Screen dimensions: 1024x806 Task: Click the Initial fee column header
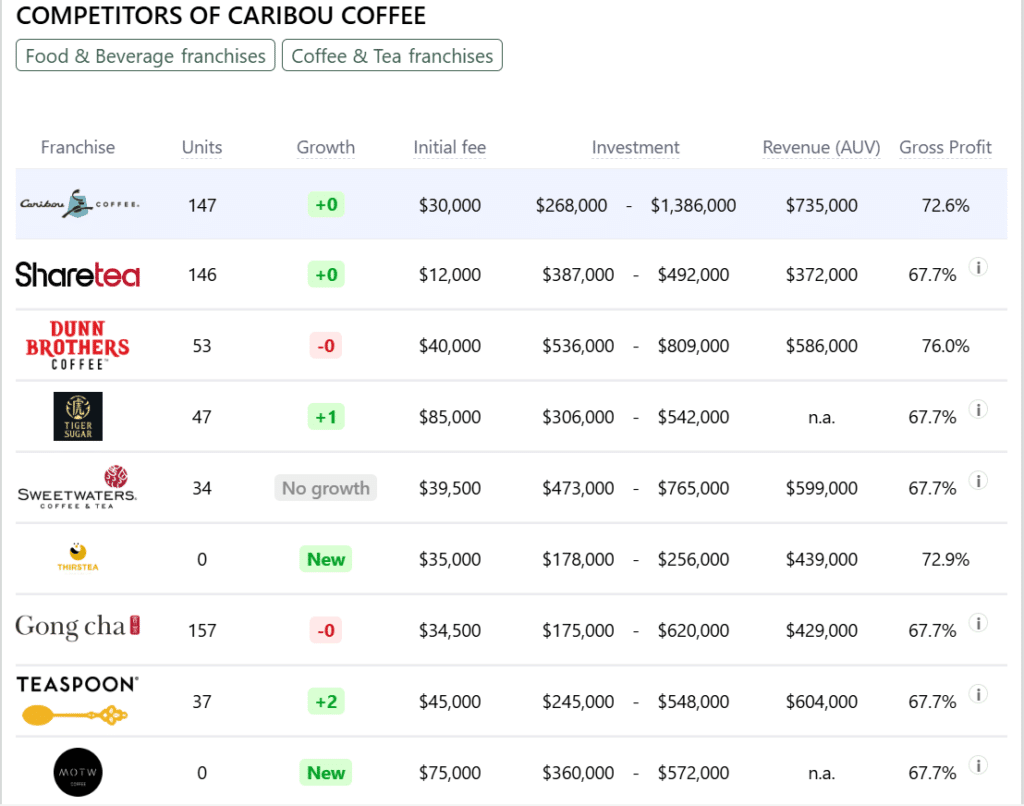point(449,148)
